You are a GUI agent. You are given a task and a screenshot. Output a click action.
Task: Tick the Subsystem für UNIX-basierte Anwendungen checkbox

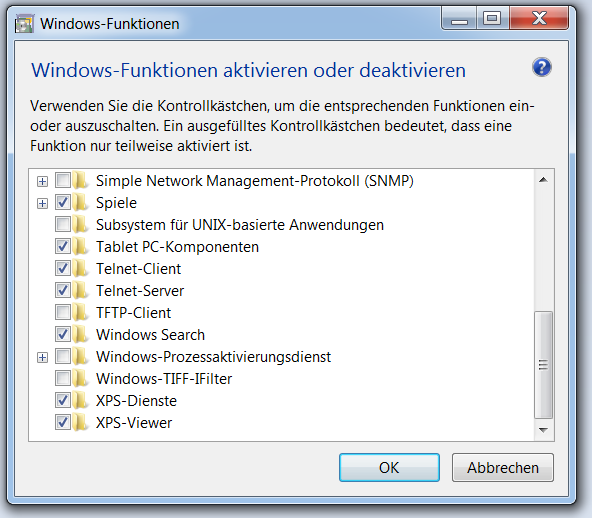click(63, 225)
